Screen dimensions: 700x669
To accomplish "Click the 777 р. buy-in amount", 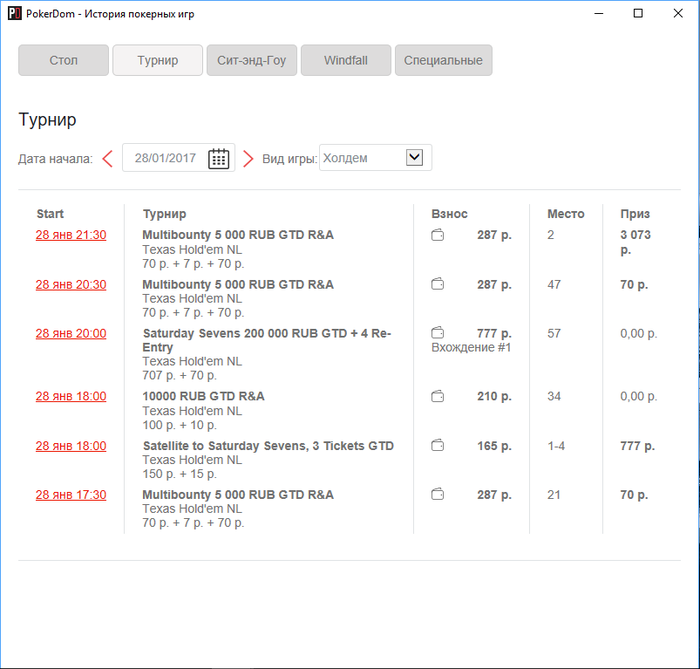I will tap(494, 334).
